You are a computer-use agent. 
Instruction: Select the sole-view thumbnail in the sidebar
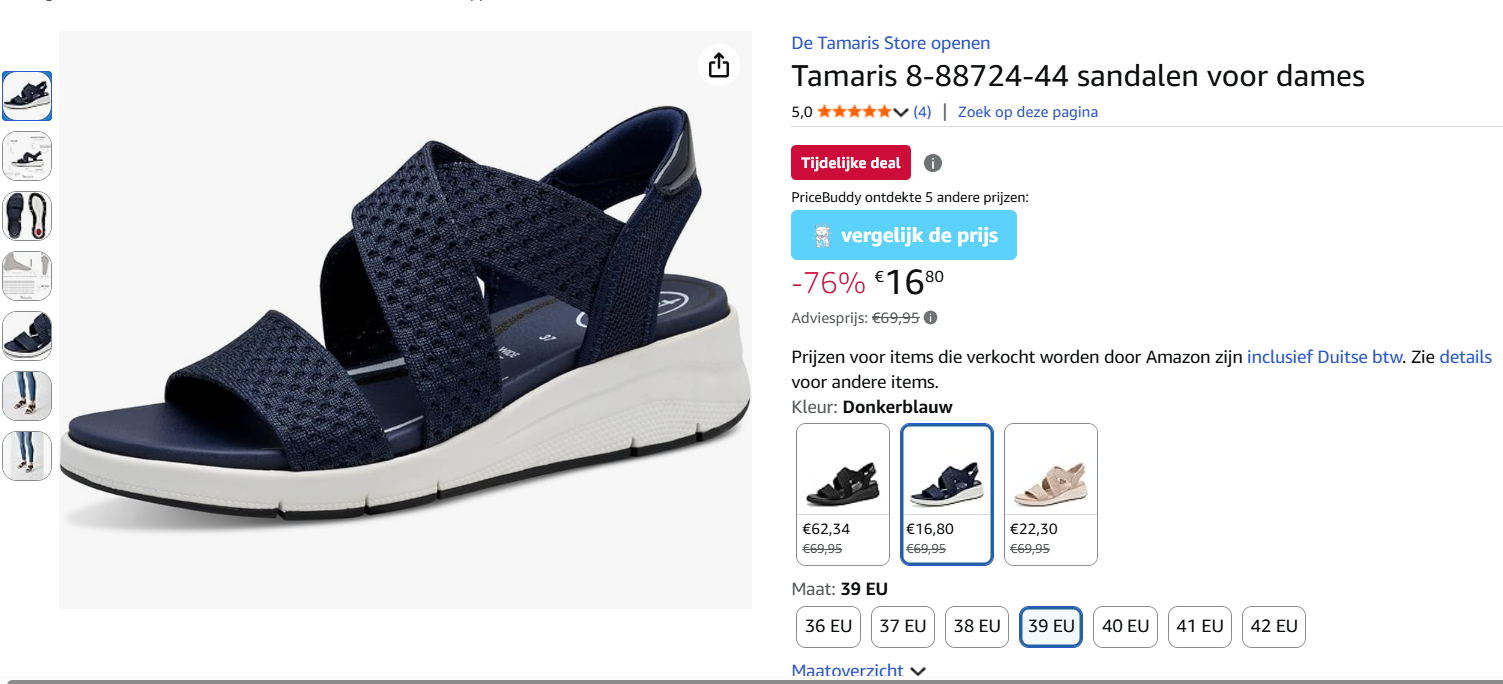(26, 215)
